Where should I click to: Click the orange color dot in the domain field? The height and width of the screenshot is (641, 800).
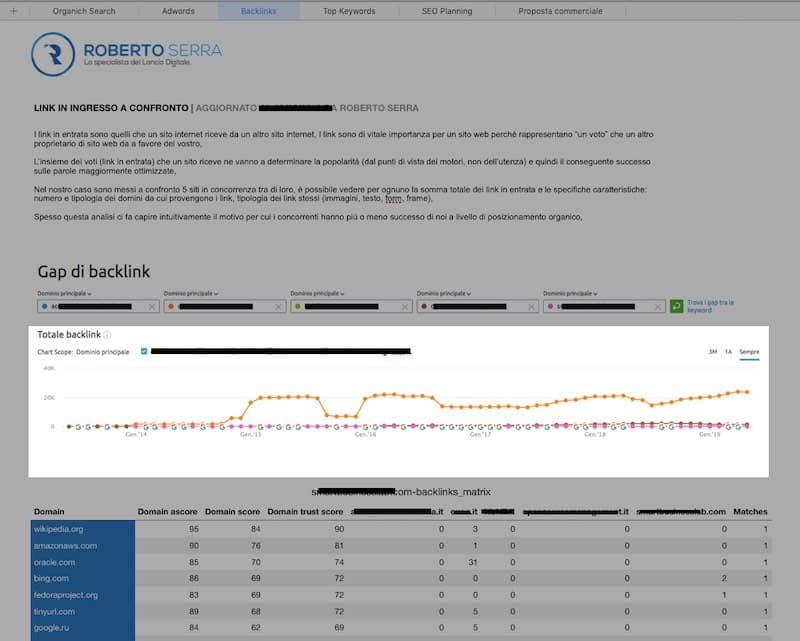171,306
